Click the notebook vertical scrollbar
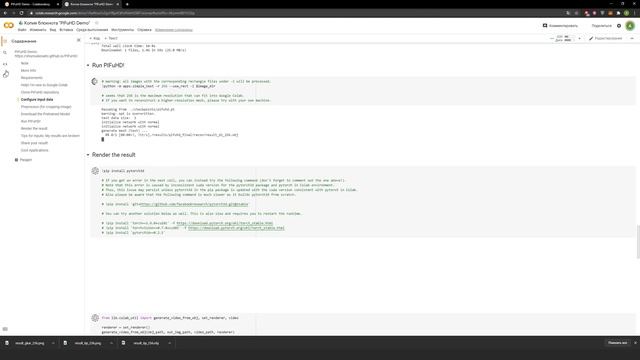This screenshot has width=640, height=360. (x=638, y=242)
